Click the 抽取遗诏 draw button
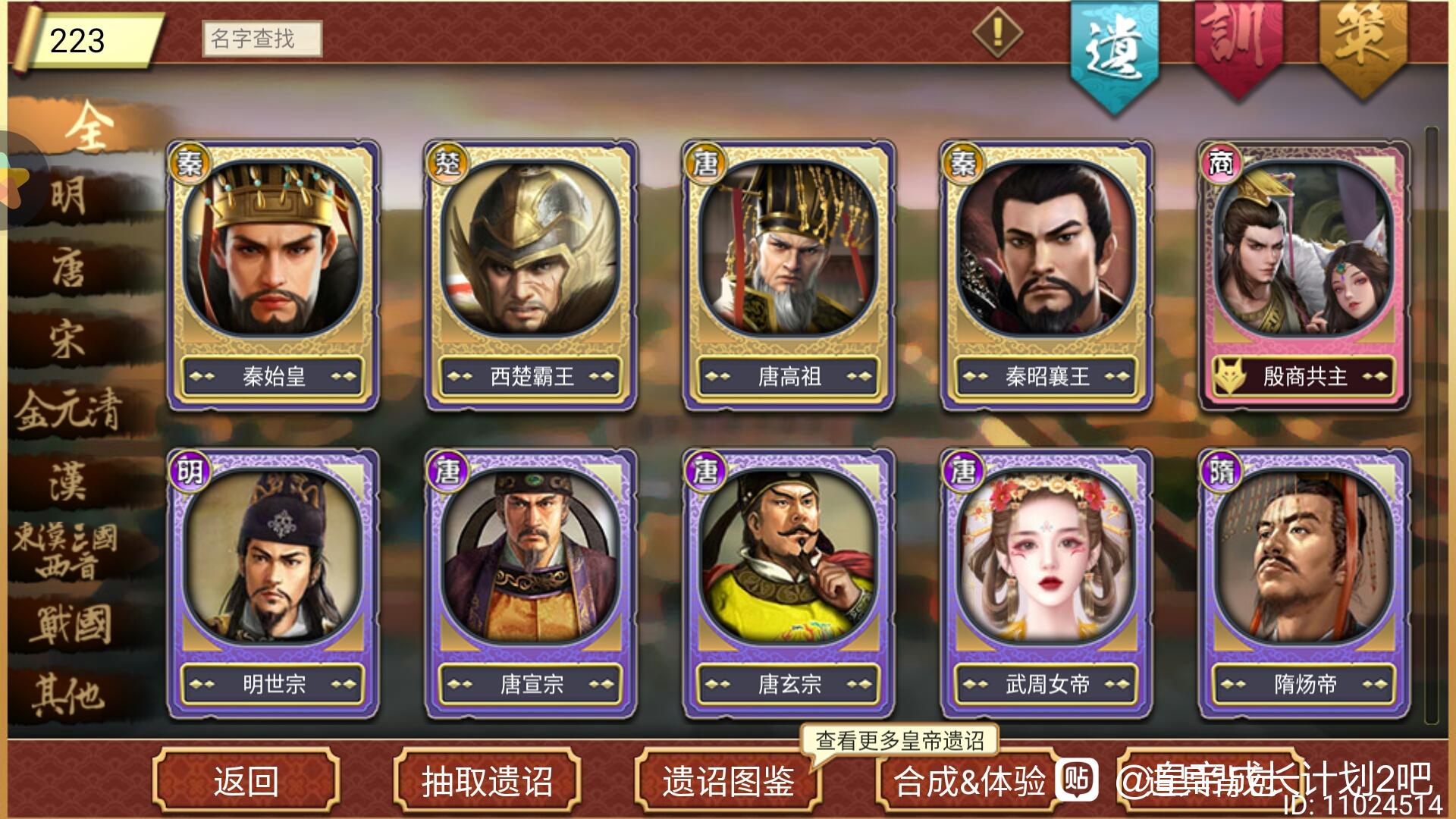1456x819 pixels. click(x=487, y=781)
